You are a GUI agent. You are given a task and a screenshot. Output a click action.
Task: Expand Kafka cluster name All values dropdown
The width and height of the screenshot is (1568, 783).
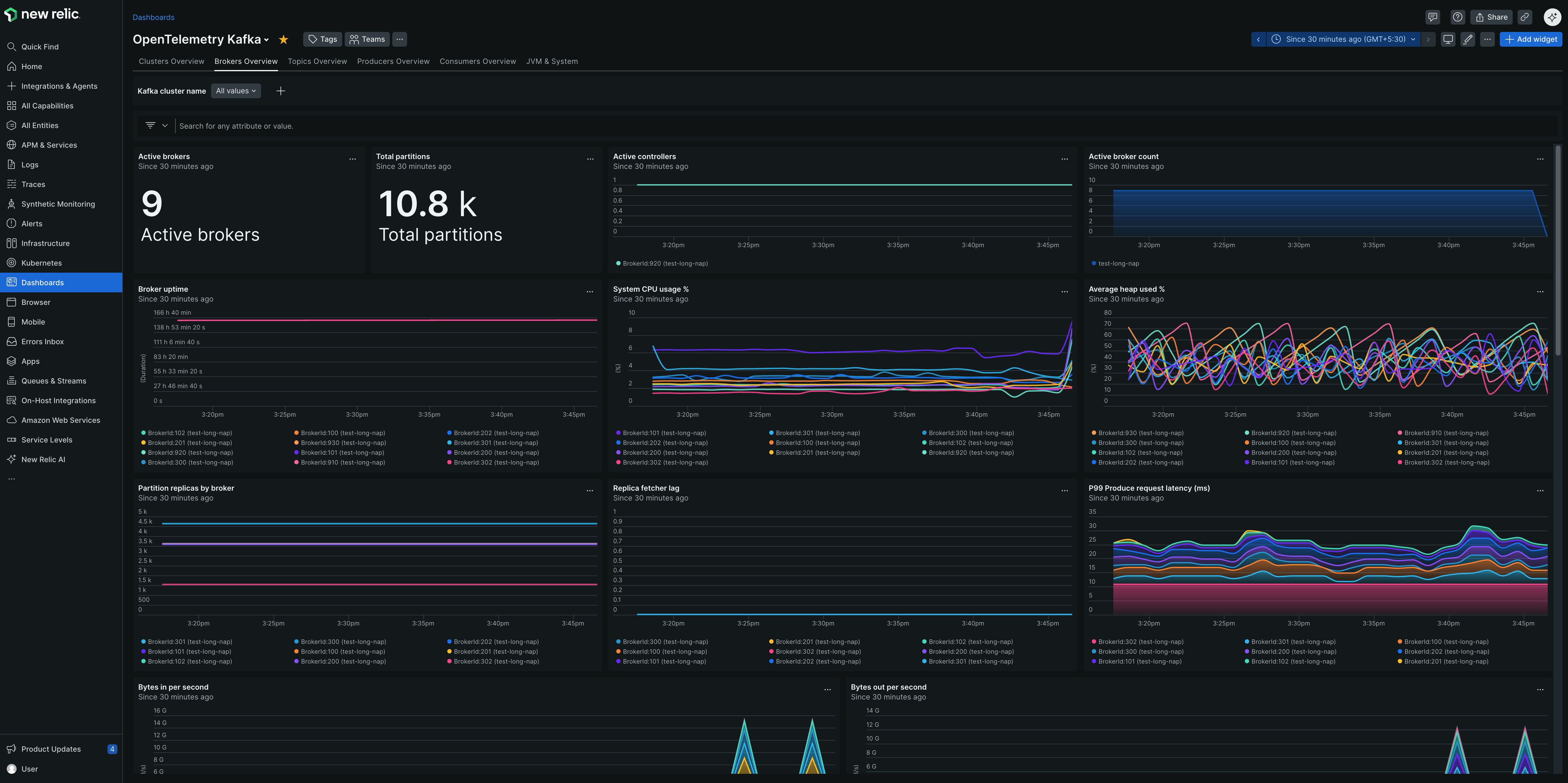[236, 91]
